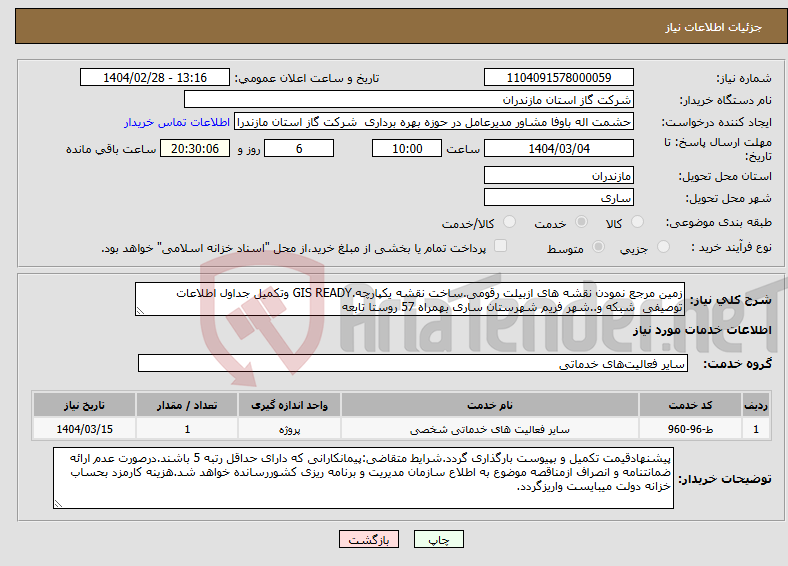
Task: Click the service code cell ط-96-960
Action: (691, 429)
